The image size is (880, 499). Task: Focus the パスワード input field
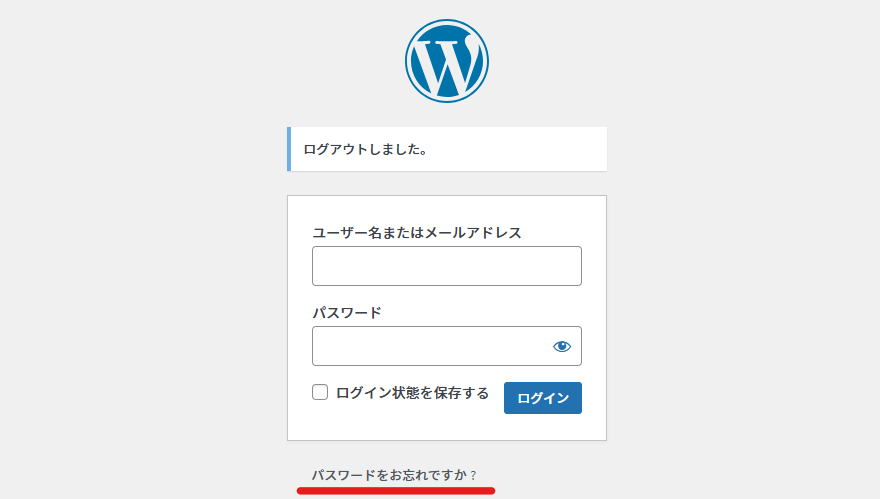(428, 346)
